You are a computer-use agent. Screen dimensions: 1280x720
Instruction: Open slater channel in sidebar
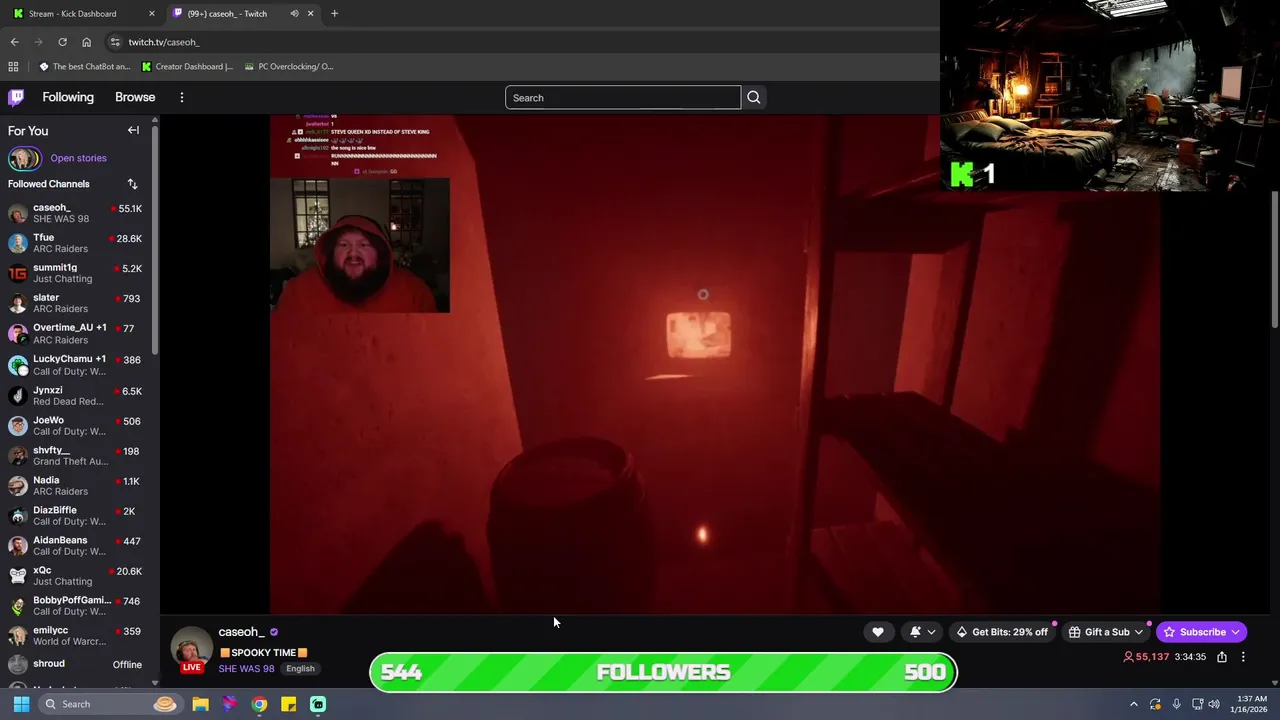pos(76,303)
